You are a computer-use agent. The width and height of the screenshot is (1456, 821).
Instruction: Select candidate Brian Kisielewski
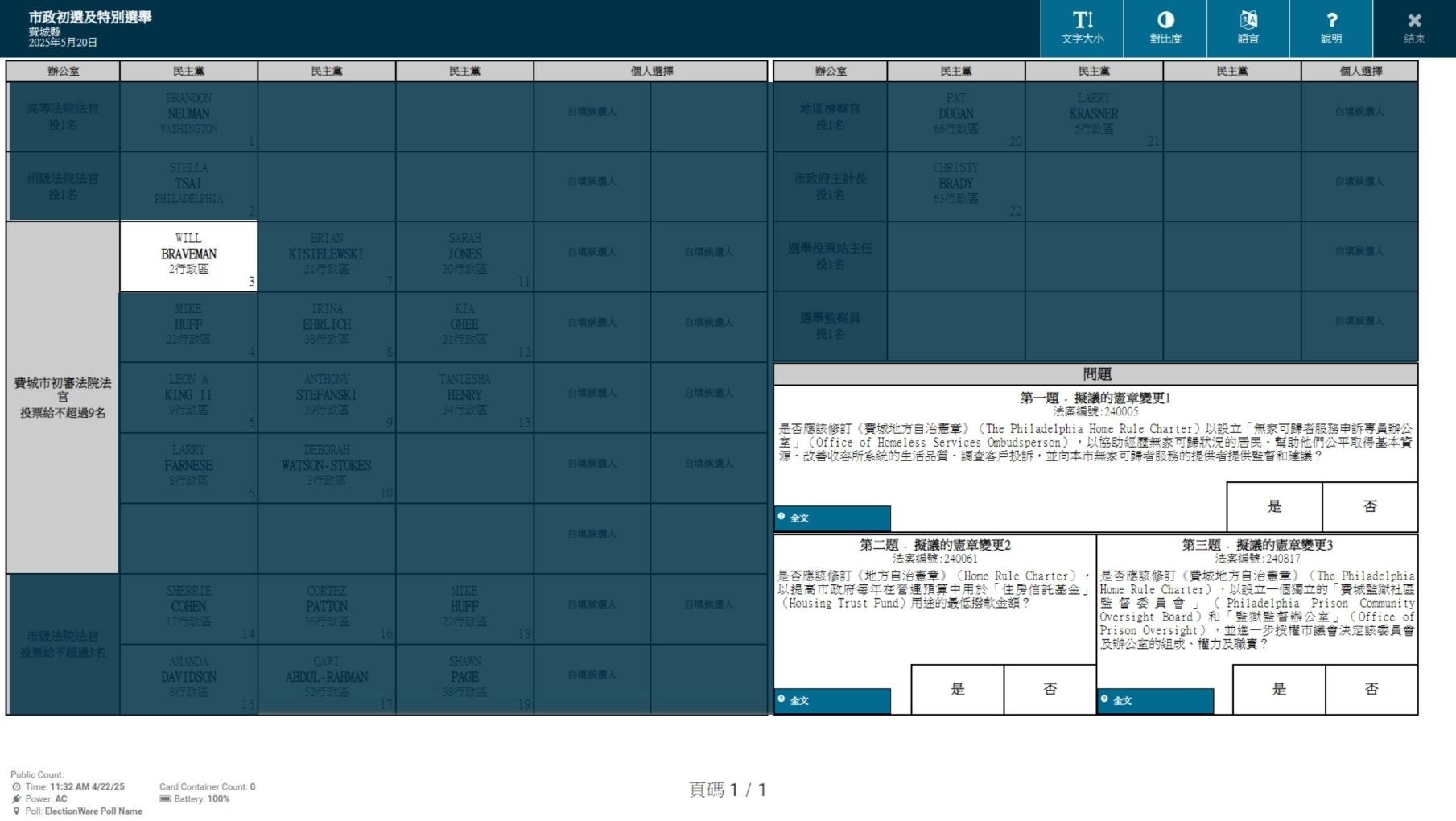coord(326,256)
